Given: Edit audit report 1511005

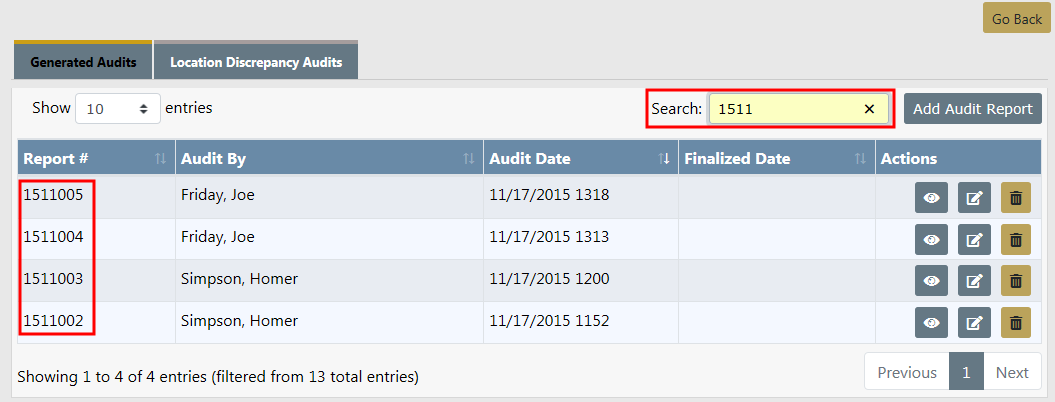Looking at the screenshot, I should pyautogui.click(x=974, y=198).
